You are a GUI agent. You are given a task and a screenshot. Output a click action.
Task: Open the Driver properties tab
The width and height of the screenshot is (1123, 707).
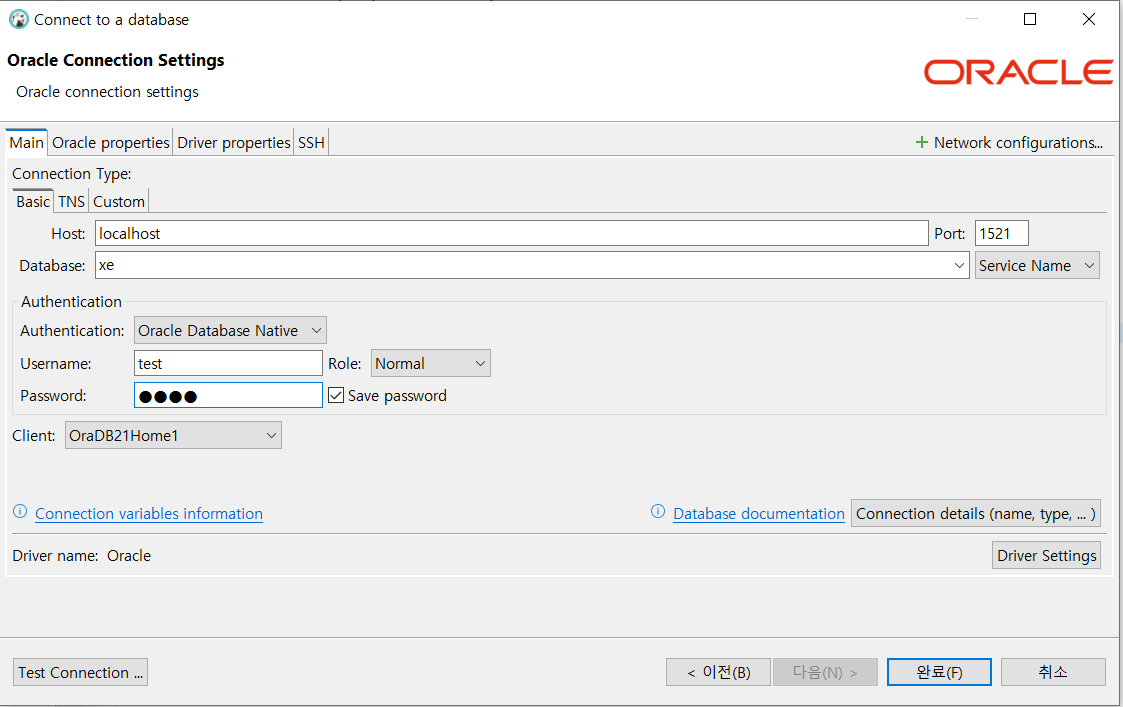click(233, 143)
